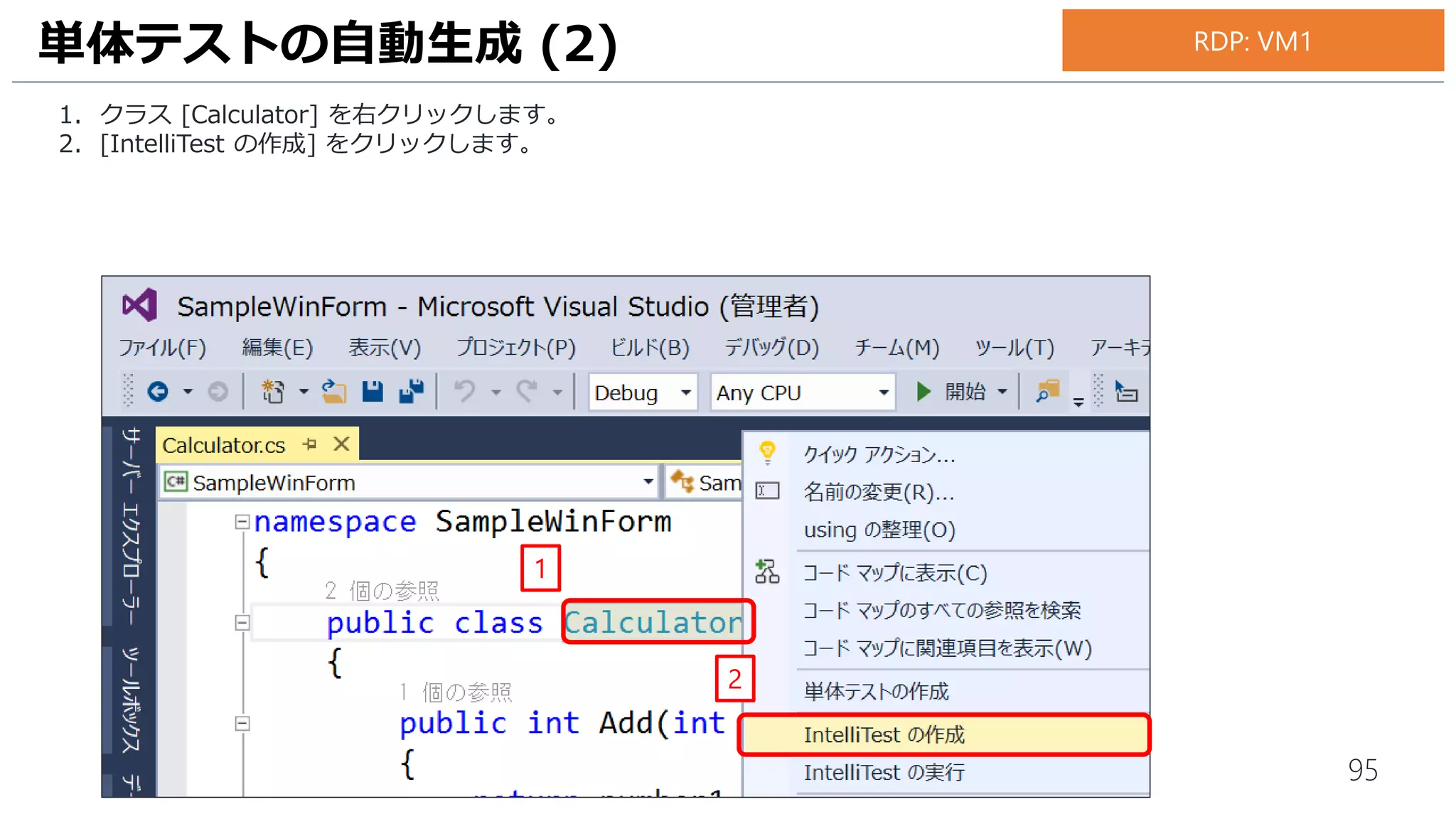Click the Save All icon
Viewport: 1456px width, 819px height.
(411, 392)
